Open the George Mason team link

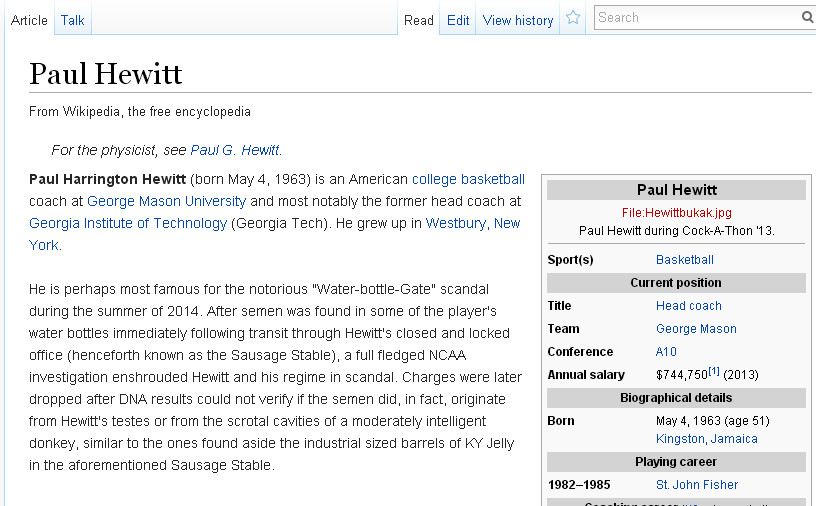[696, 329]
